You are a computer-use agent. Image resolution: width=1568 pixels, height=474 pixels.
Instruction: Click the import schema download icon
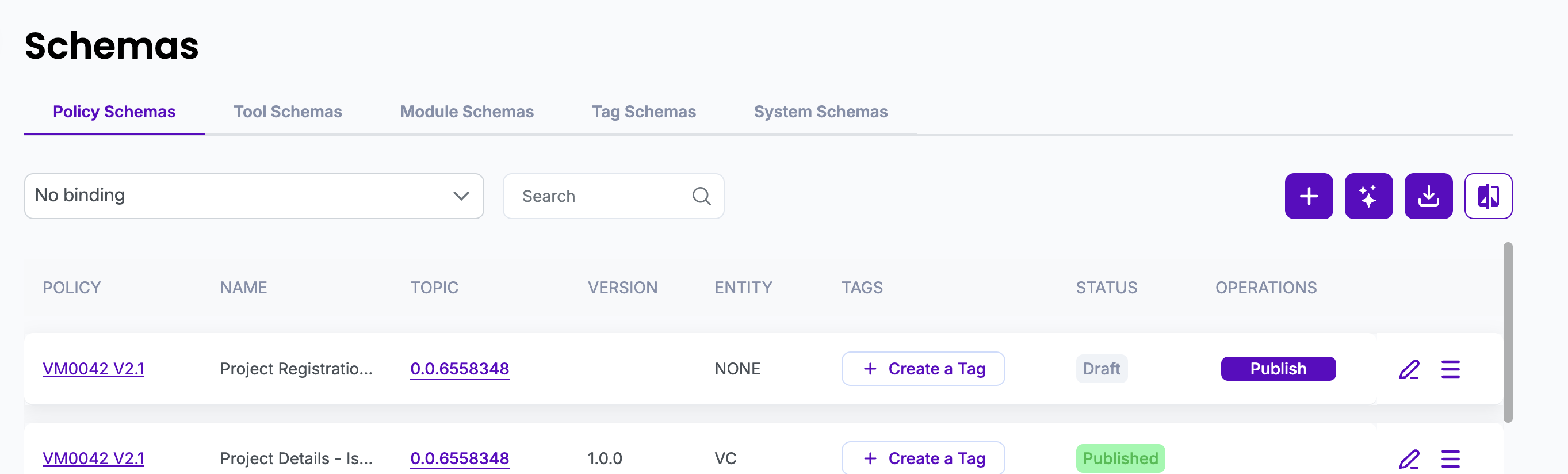pyautogui.click(x=1428, y=196)
